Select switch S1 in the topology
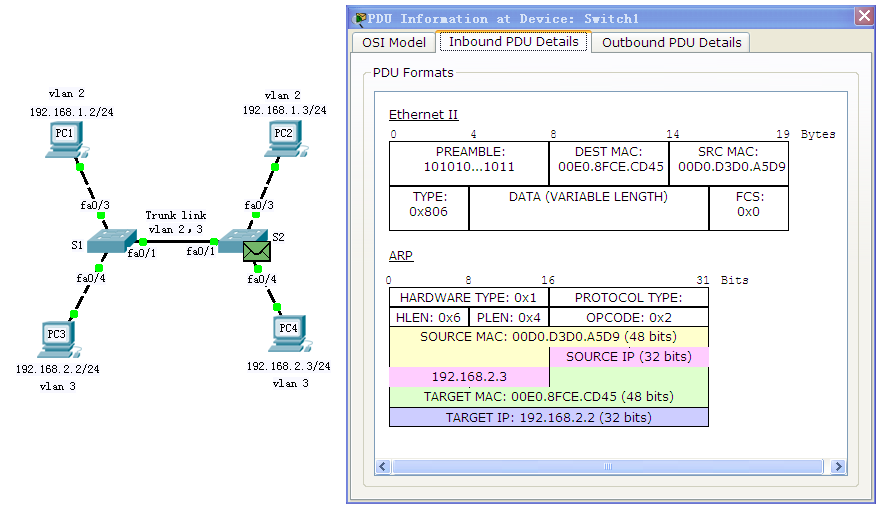The height and width of the screenshot is (510, 883). coord(112,241)
